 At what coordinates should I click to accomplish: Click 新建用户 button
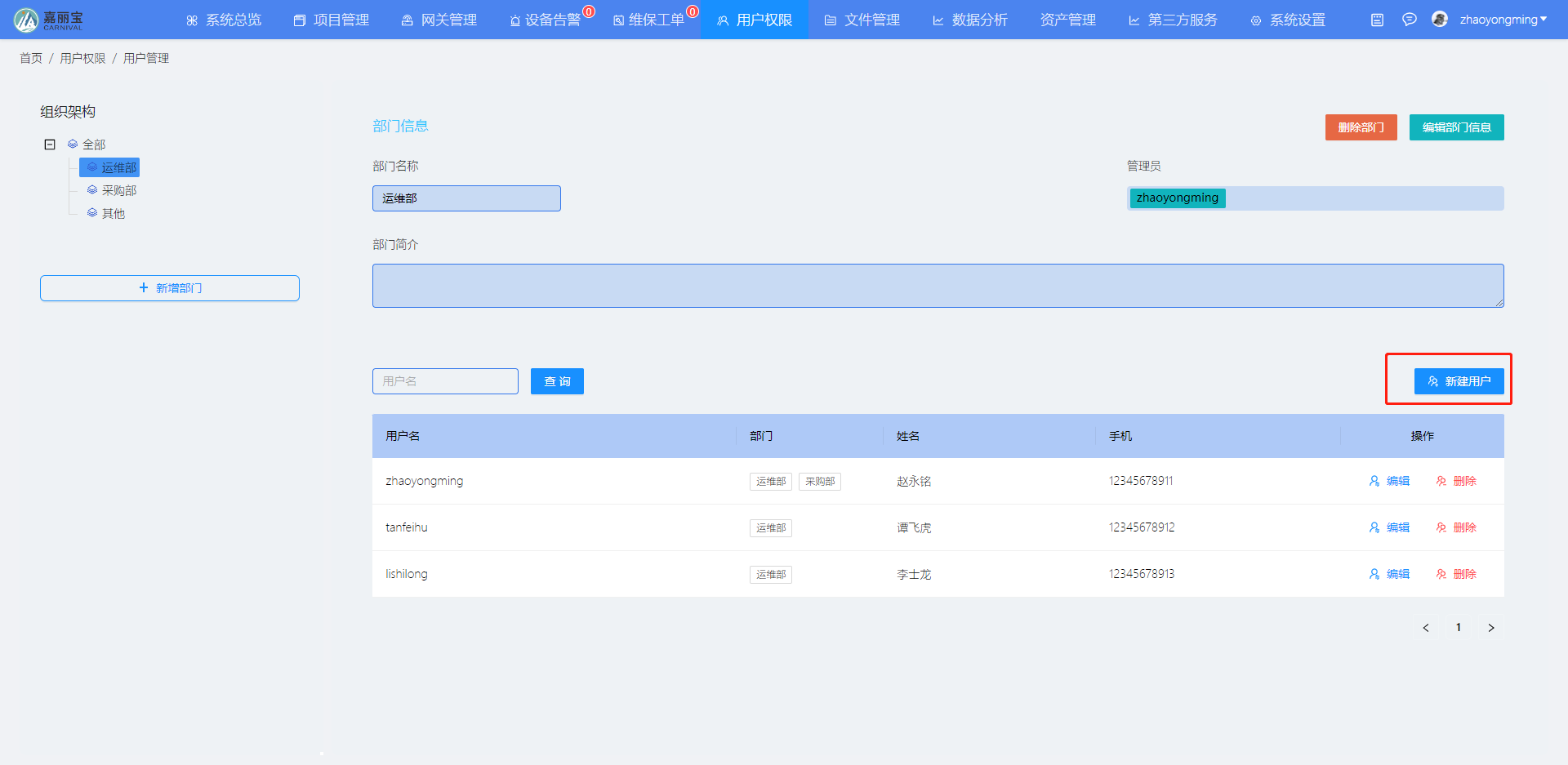tap(1459, 381)
